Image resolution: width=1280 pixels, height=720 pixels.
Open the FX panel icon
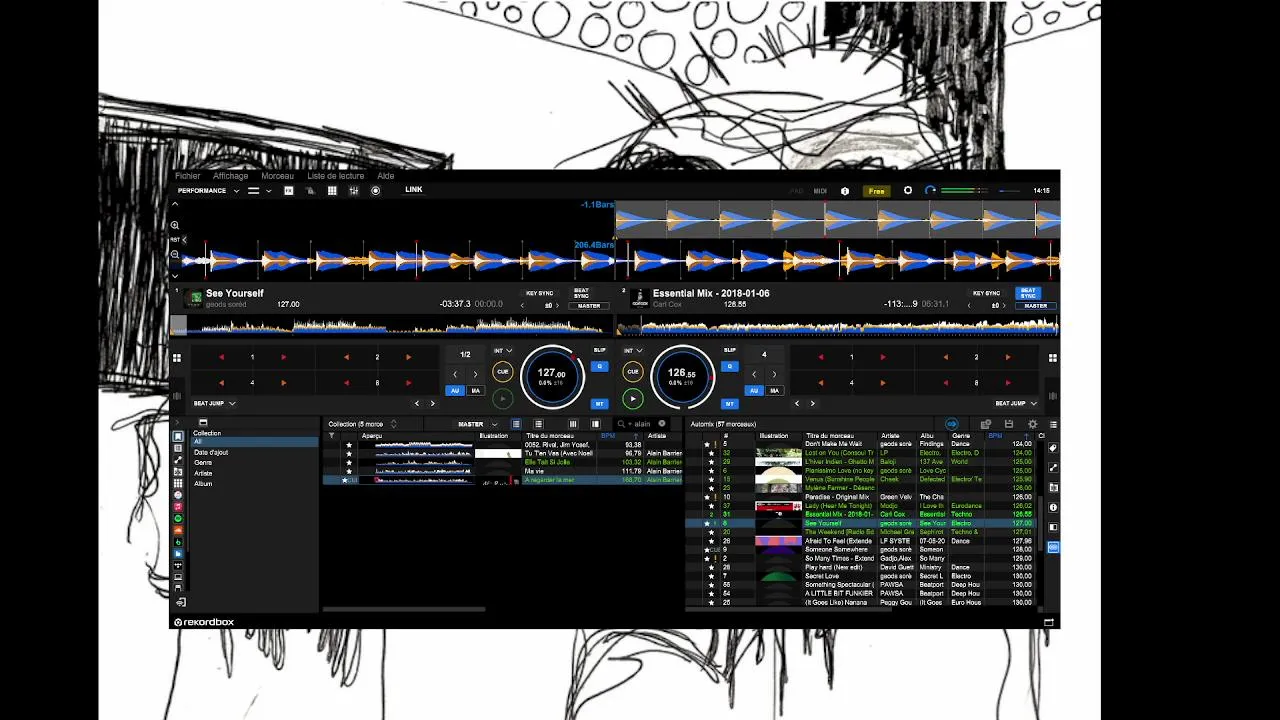tap(289, 191)
